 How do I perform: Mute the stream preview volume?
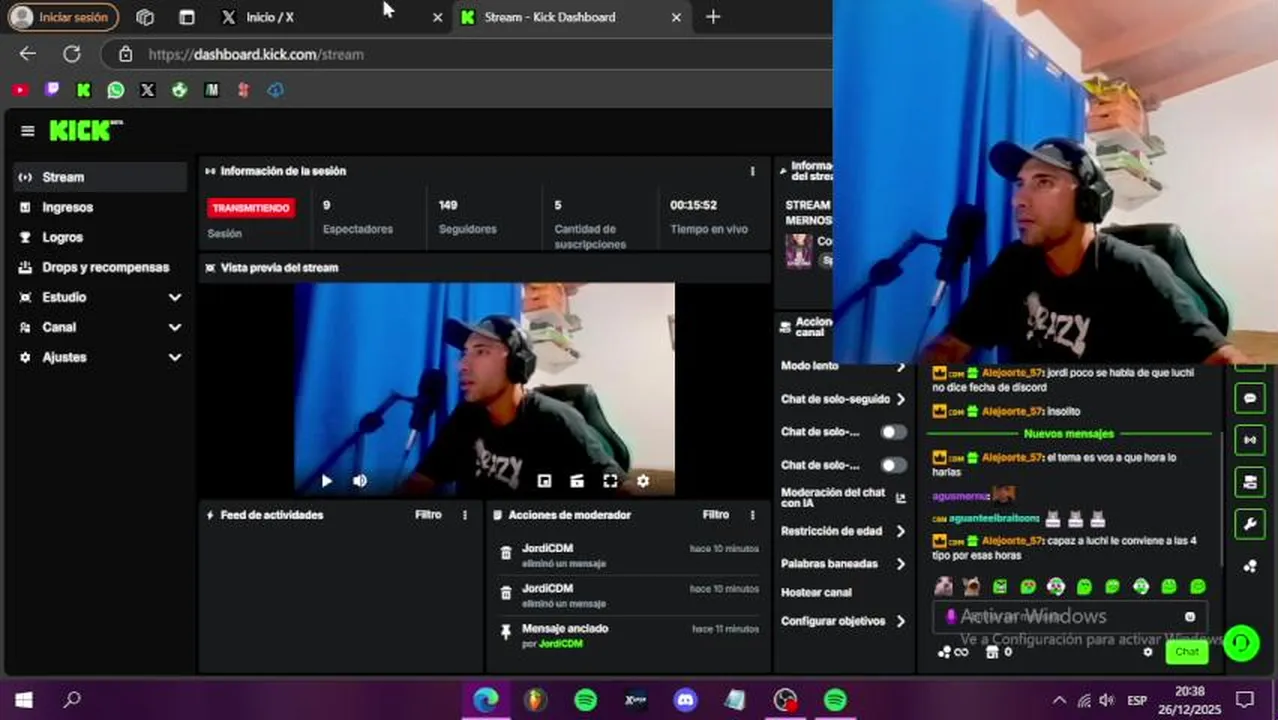[x=360, y=481]
